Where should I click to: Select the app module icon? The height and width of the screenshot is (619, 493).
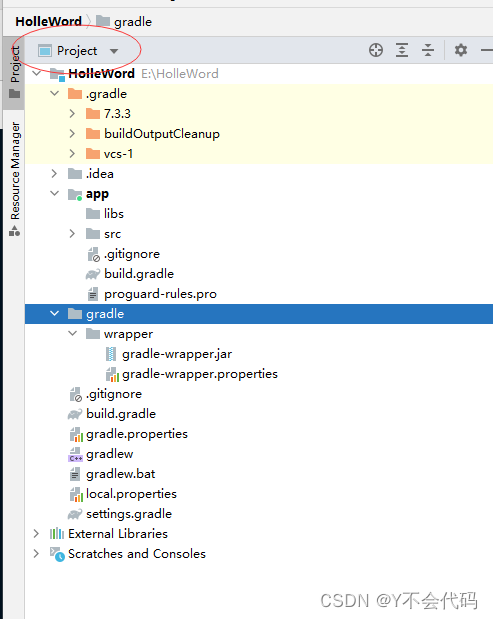coord(75,194)
